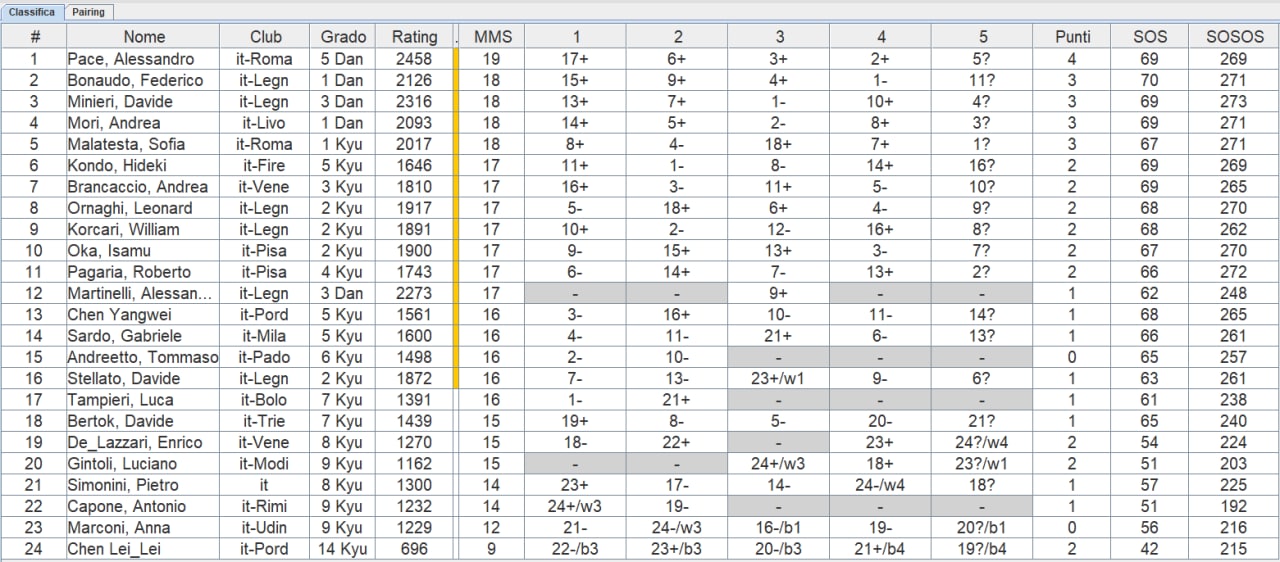
Task: Click rating 2273 for Martinelli
Action: pos(414,293)
